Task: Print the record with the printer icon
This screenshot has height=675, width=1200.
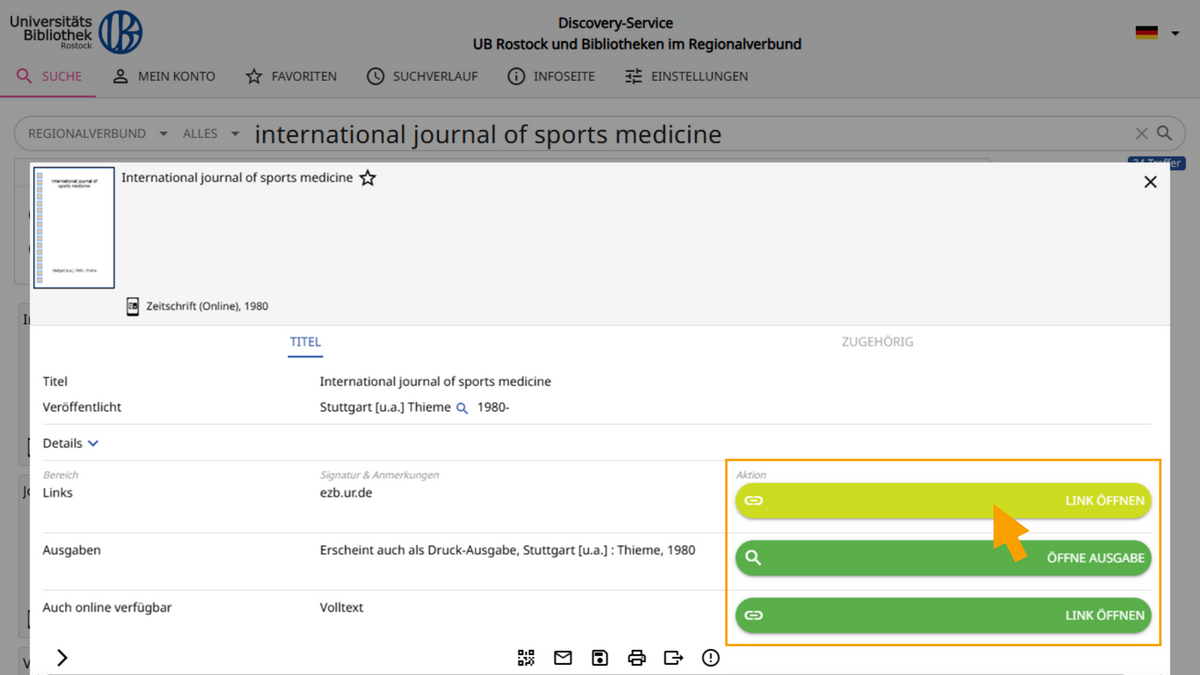Action: pyautogui.click(x=636, y=657)
